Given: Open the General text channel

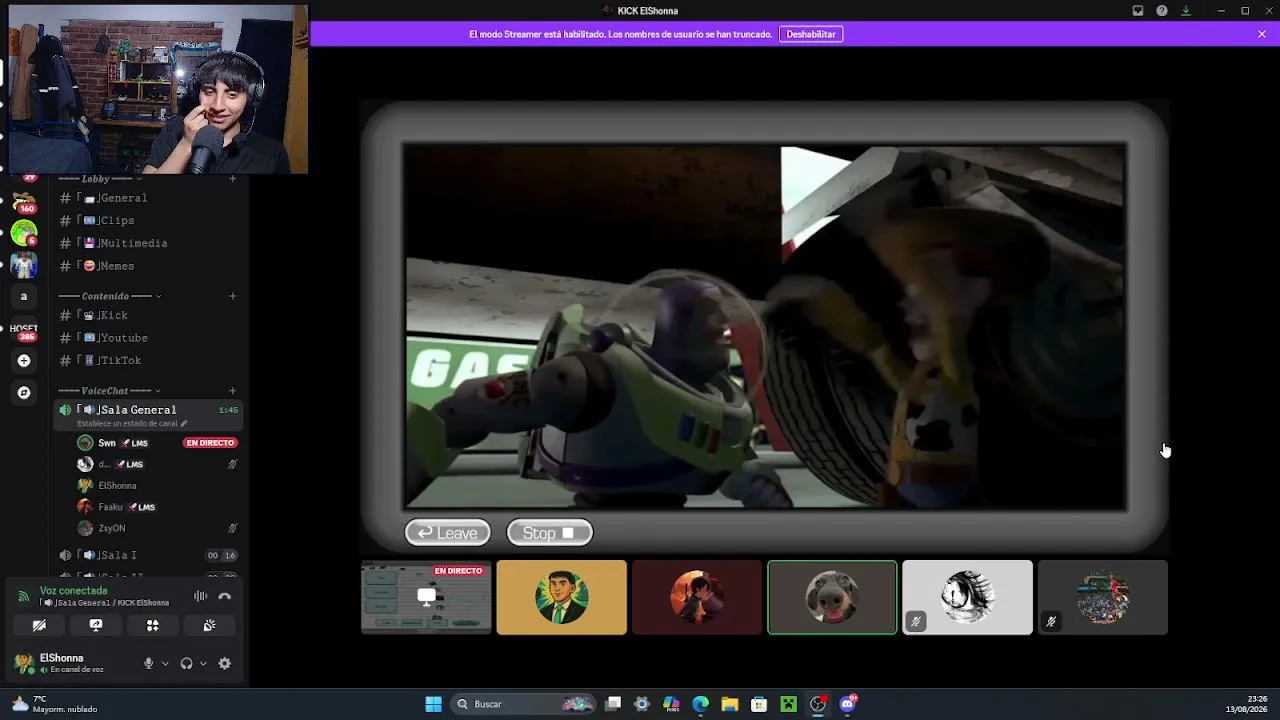Looking at the screenshot, I should [x=150, y=198].
